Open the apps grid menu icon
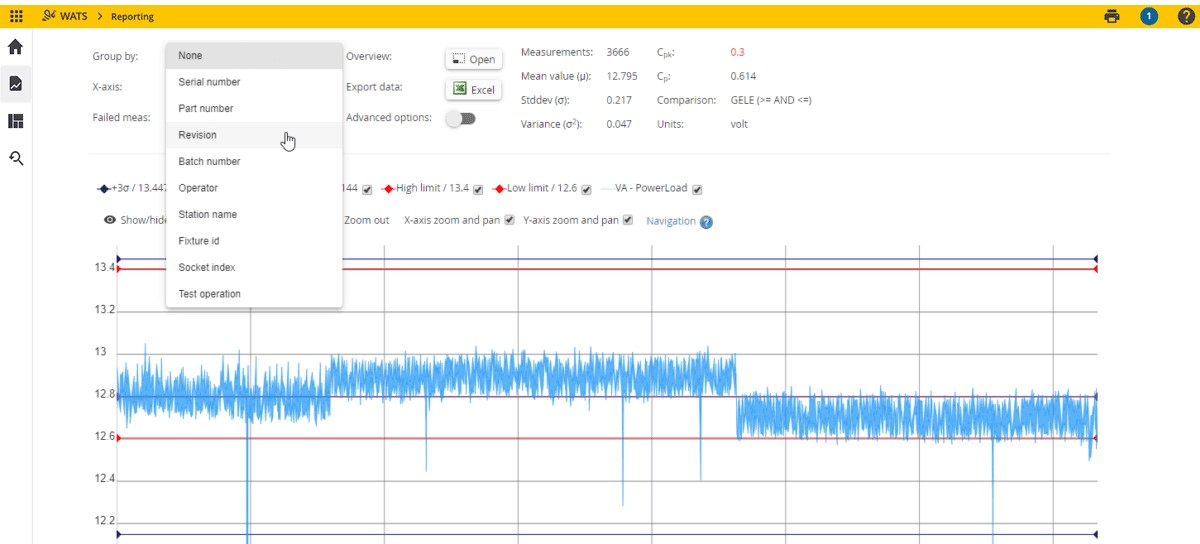 16,16
